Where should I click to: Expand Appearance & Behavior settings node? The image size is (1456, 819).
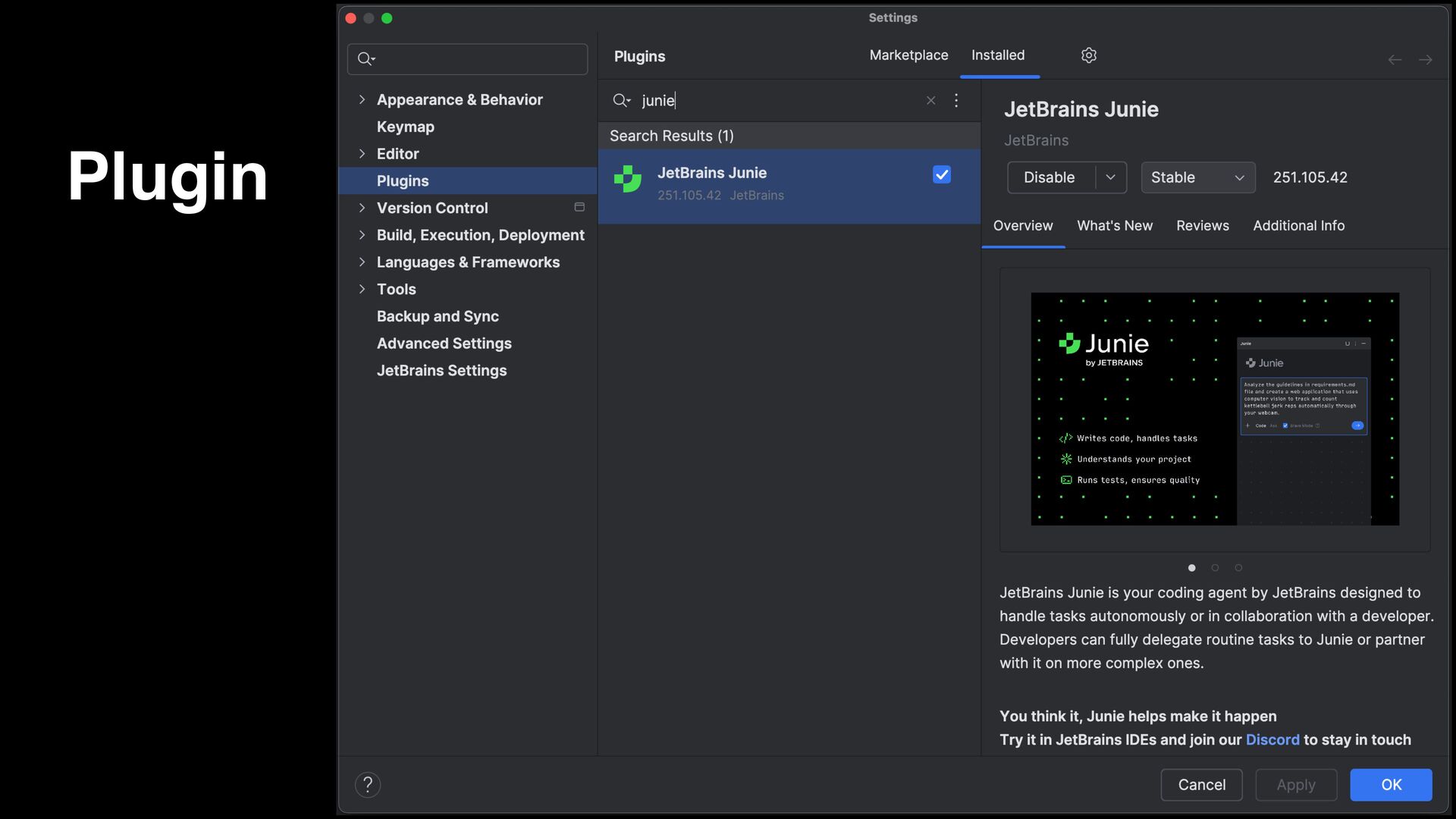coord(362,99)
